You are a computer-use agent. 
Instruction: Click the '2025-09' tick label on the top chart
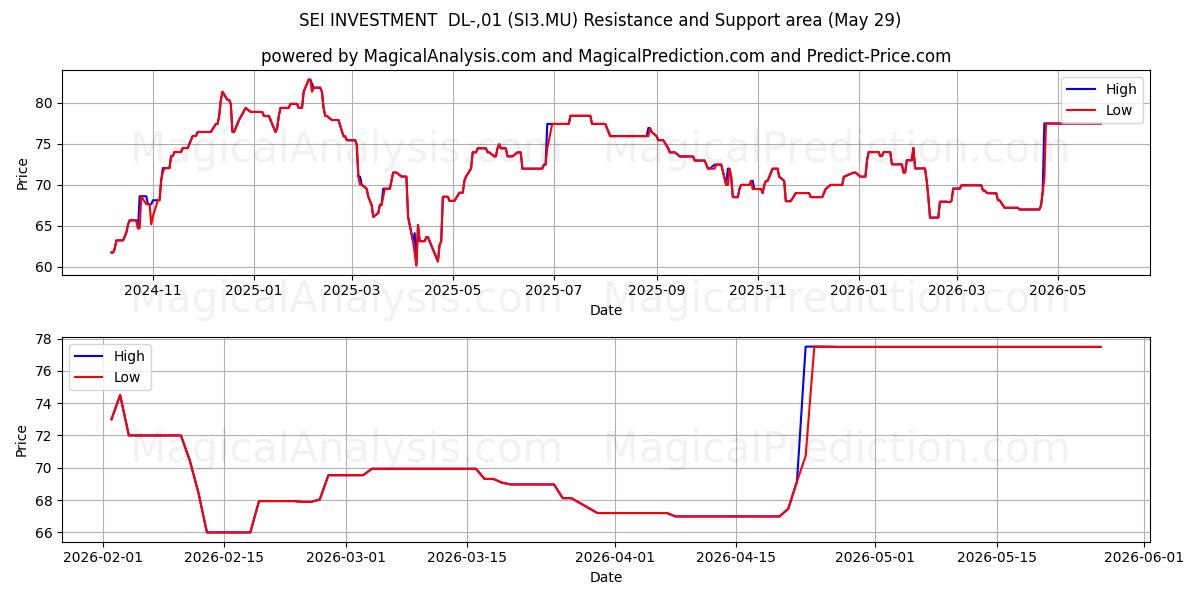coord(657,291)
